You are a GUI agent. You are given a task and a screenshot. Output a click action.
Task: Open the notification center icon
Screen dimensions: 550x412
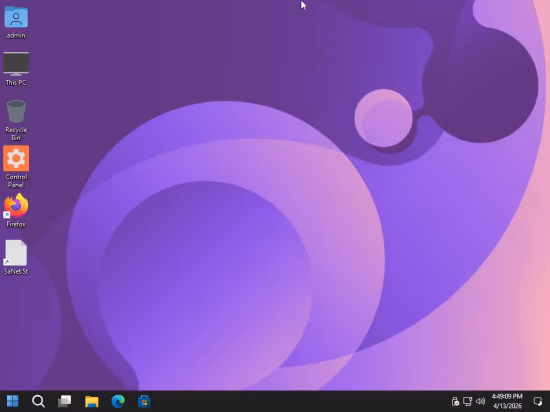pyautogui.click(x=538, y=401)
